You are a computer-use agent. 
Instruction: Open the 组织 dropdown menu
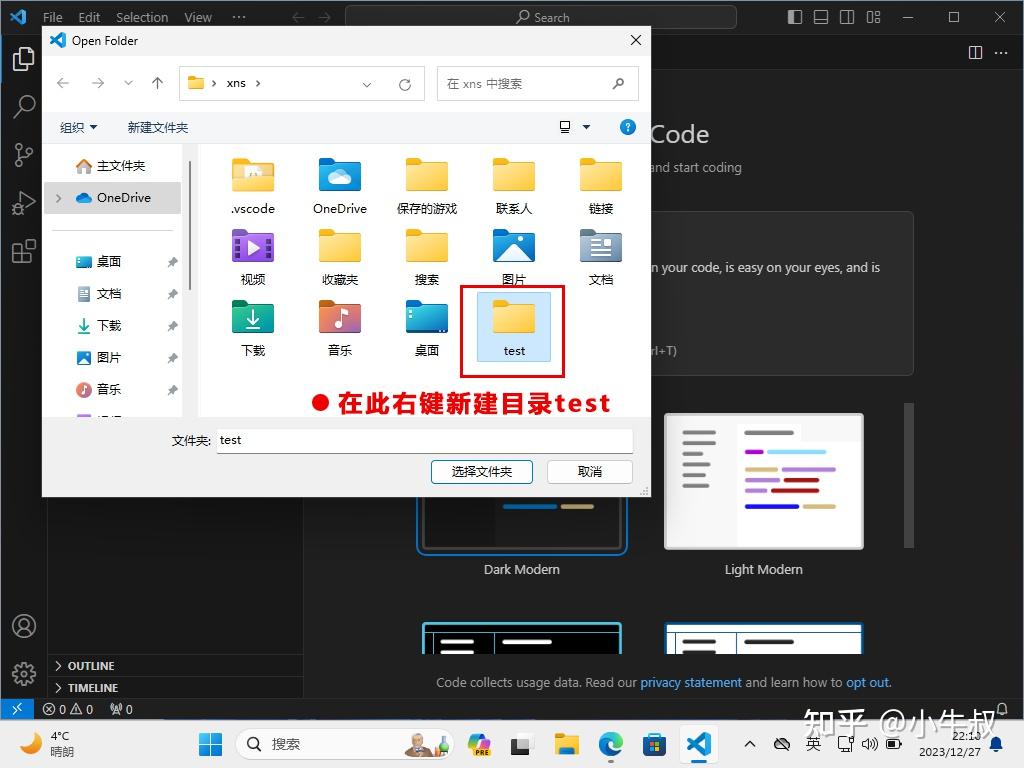point(78,127)
